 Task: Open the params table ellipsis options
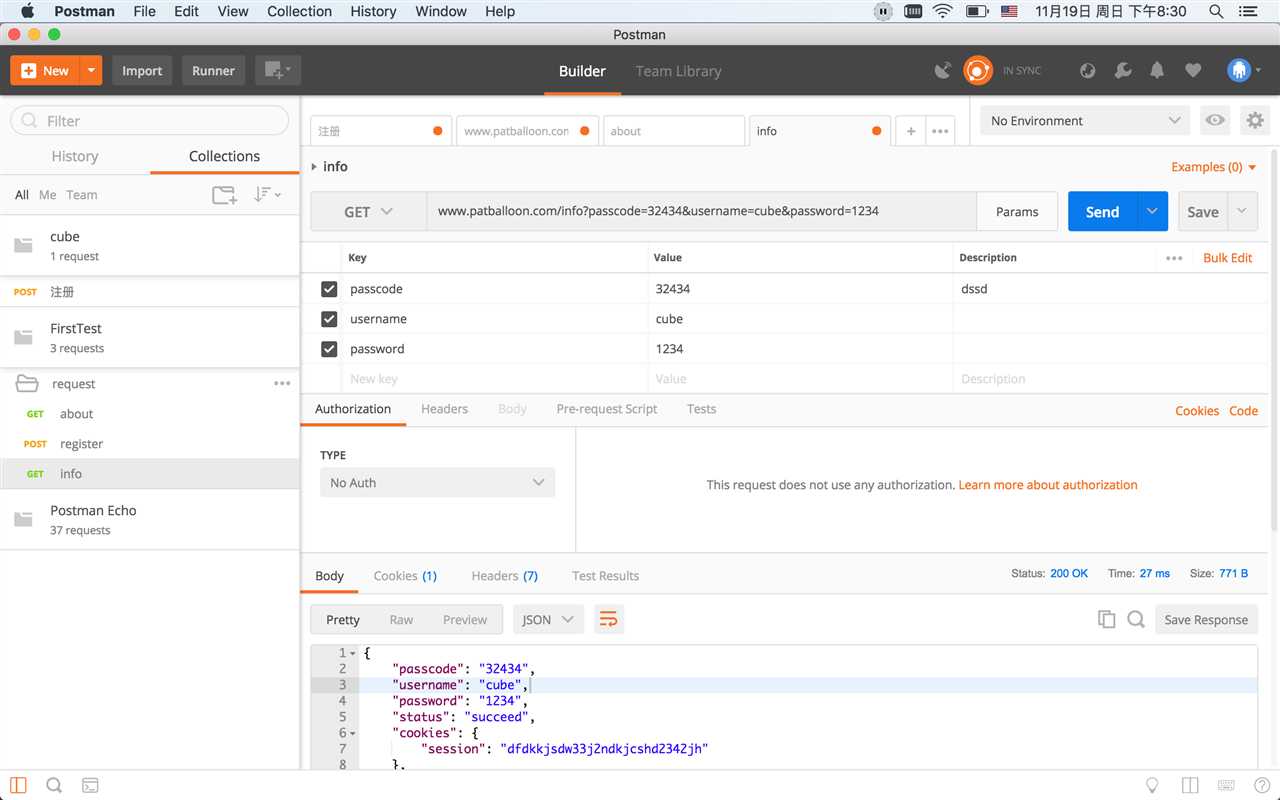(1174, 258)
